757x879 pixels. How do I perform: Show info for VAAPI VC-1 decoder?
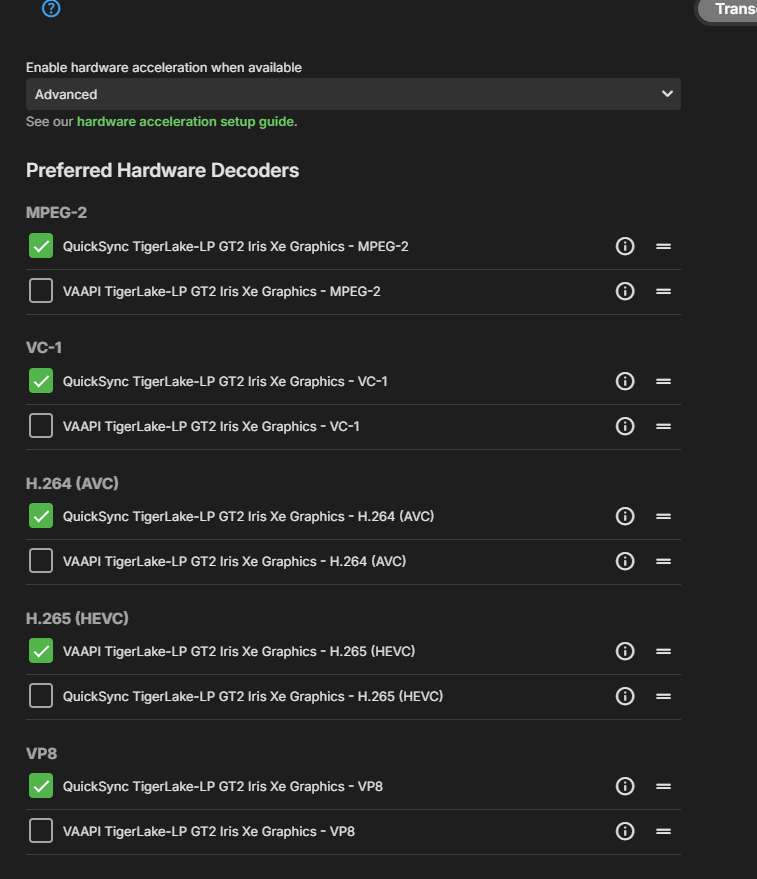(x=625, y=426)
